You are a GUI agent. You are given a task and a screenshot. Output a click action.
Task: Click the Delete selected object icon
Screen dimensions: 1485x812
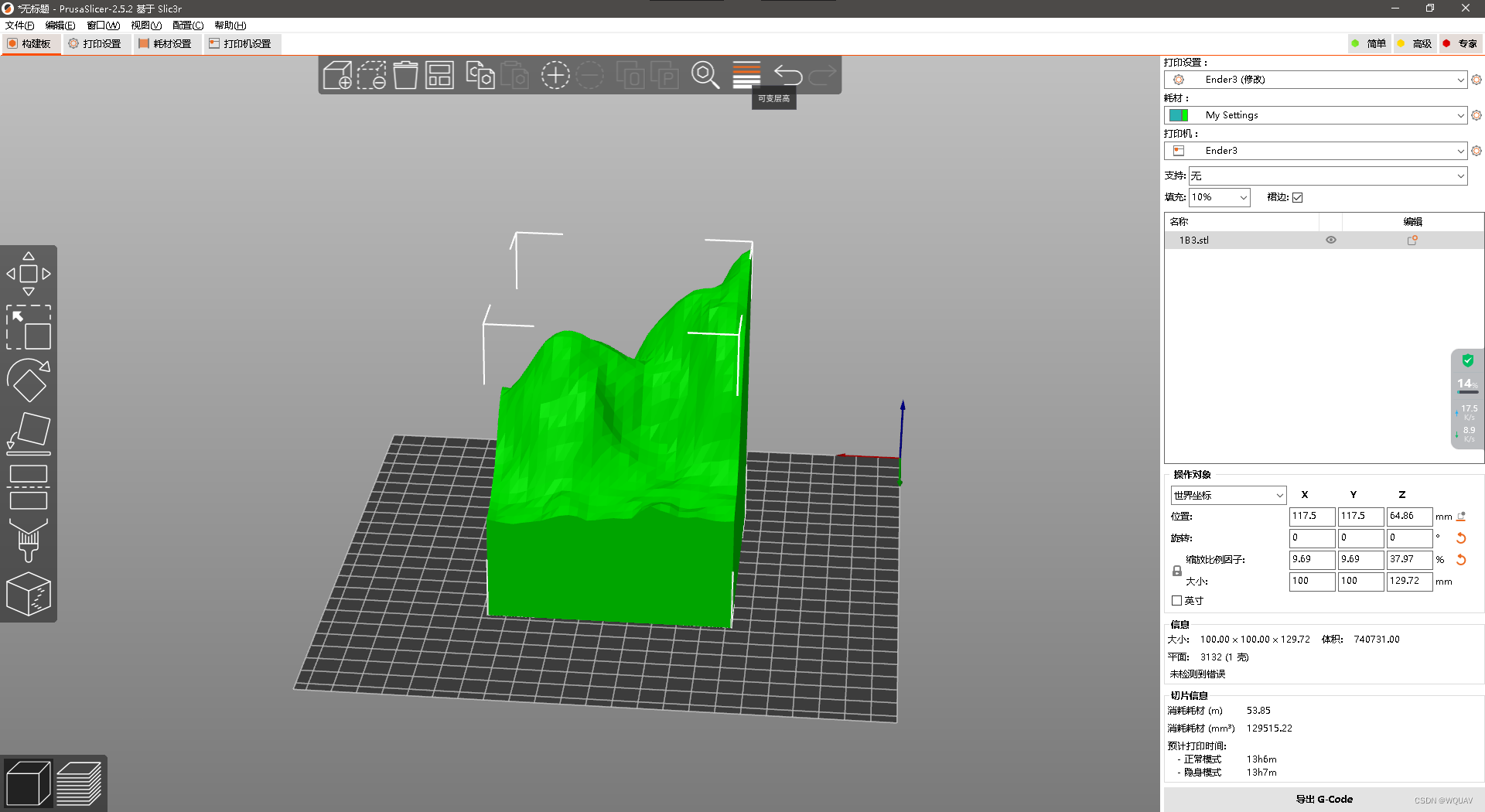(372, 75)
